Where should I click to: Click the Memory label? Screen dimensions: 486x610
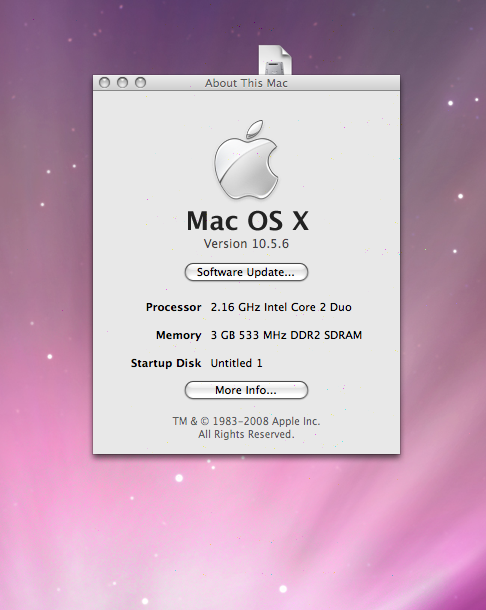(179, 335)
